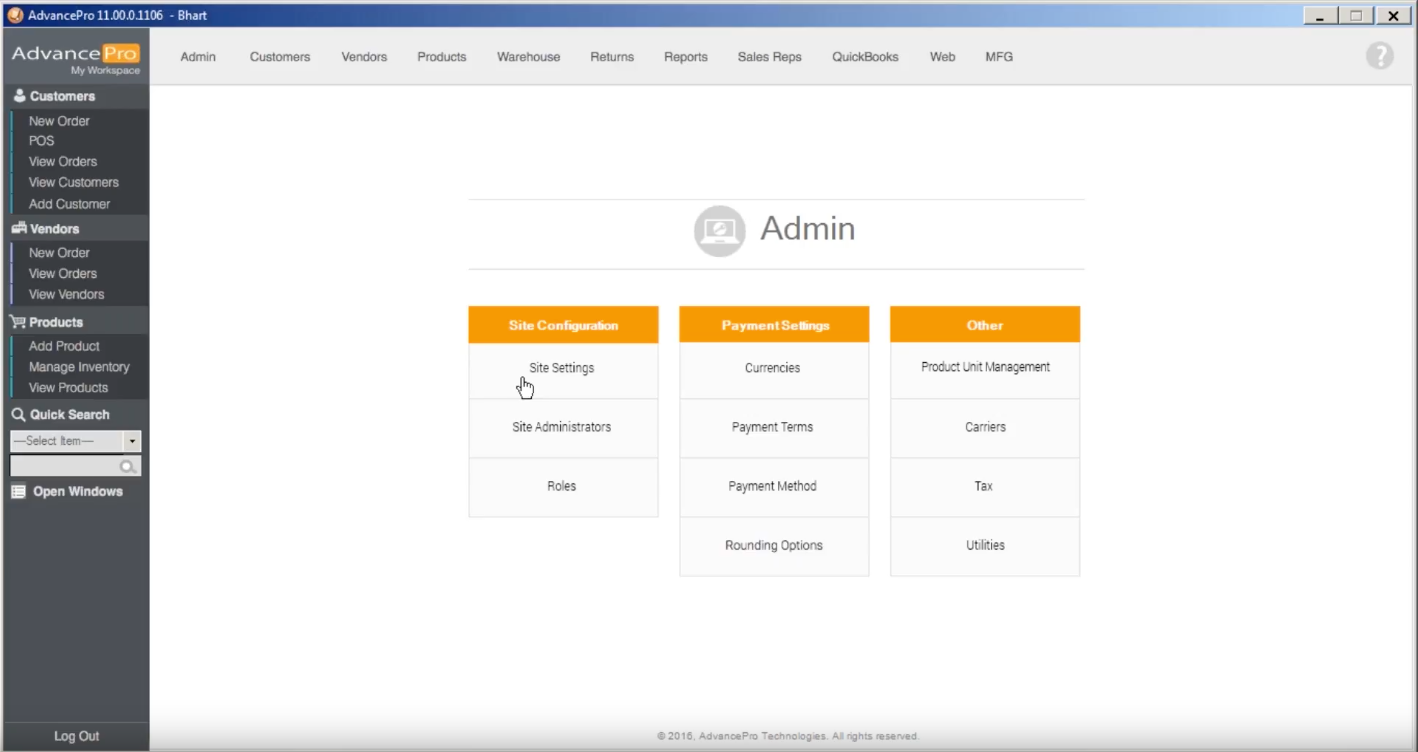Open the Warehouse menu

tap(529, 57)
